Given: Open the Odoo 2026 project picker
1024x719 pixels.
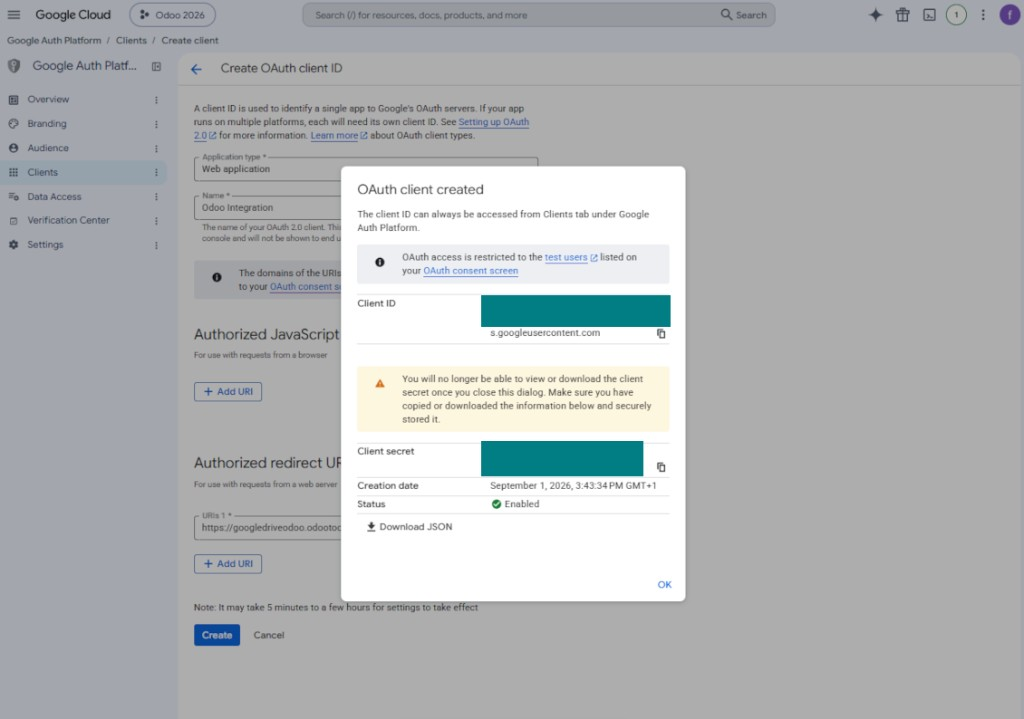Looking at the screenshot, I should [x=172, y=14].
